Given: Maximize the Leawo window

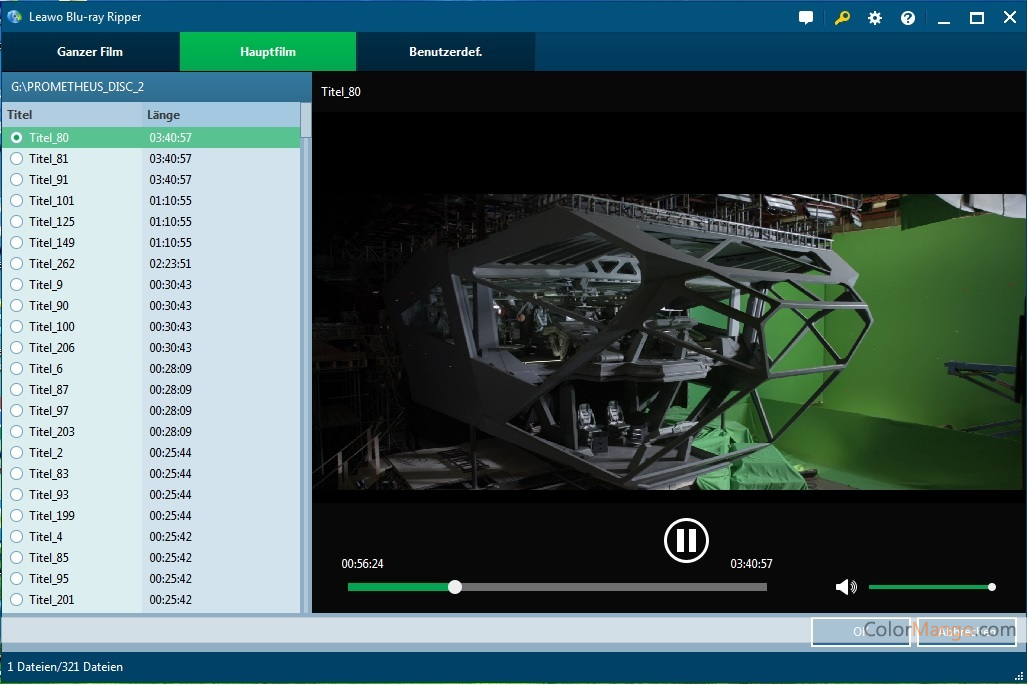Looking at the screenshot, I should (977, 18).
